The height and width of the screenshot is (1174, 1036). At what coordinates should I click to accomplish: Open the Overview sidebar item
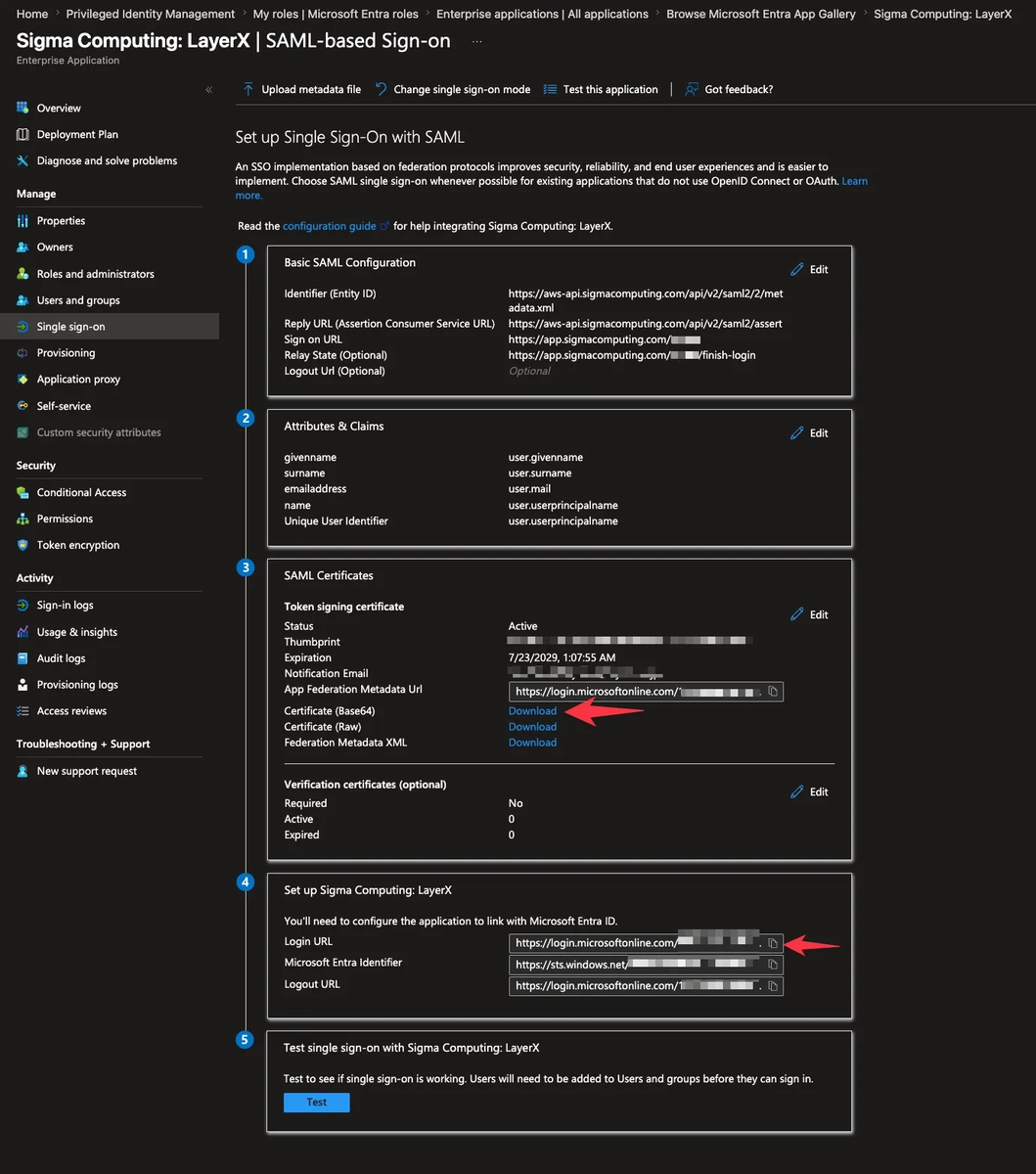(59, 108)
